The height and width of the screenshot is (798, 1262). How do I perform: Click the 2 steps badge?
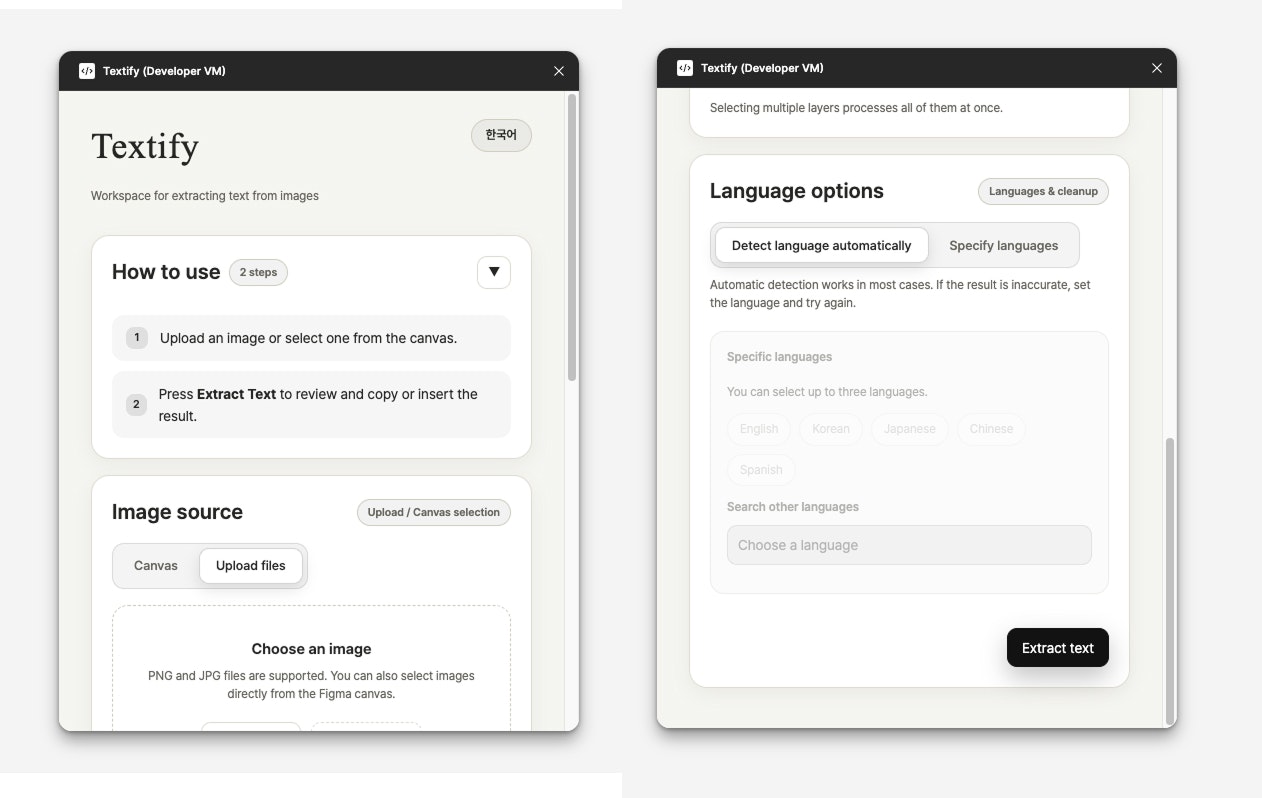pos(258,272)
